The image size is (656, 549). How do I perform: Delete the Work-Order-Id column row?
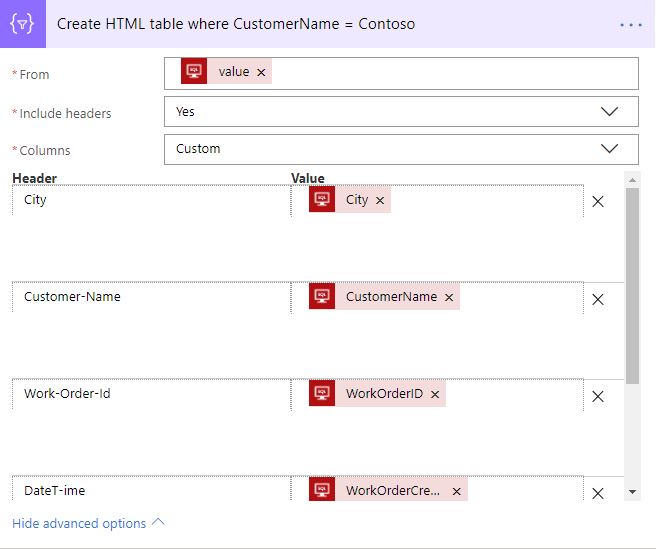click(x=598, y=396)
